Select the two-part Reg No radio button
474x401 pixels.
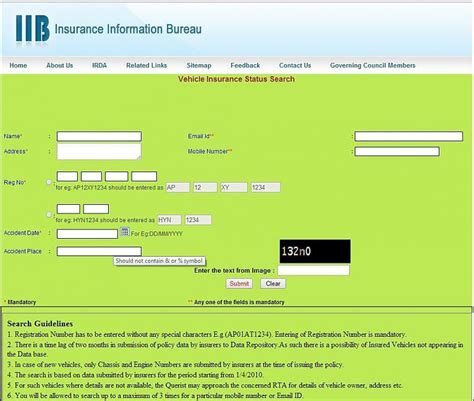pyautogui.click(x=49, y=214)
